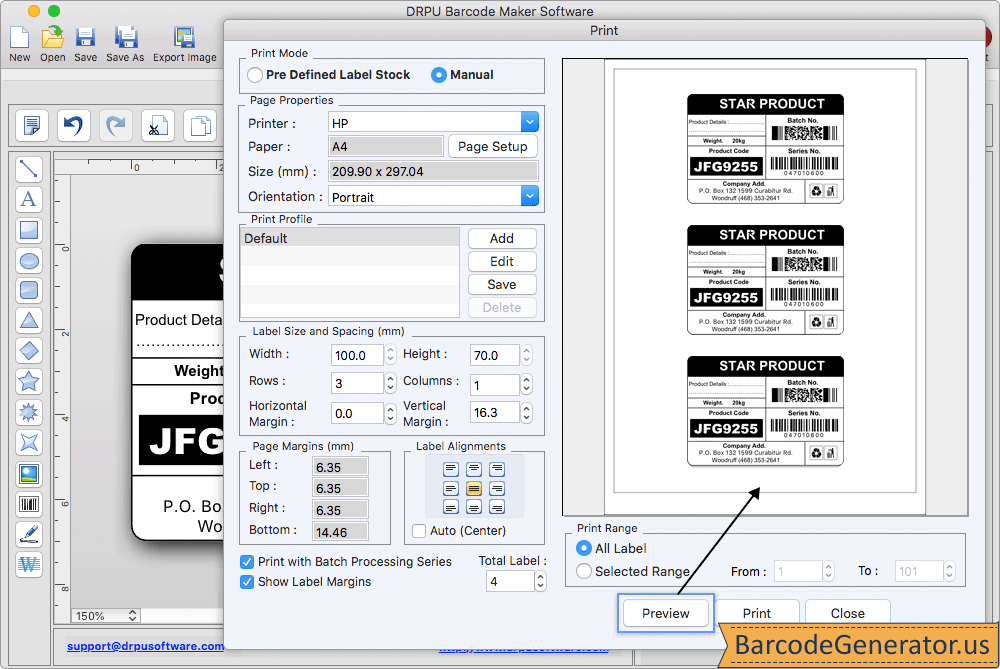Select the Selected Range option
The width and height of the screenshot is (1000, 669).
coord(584,571)
